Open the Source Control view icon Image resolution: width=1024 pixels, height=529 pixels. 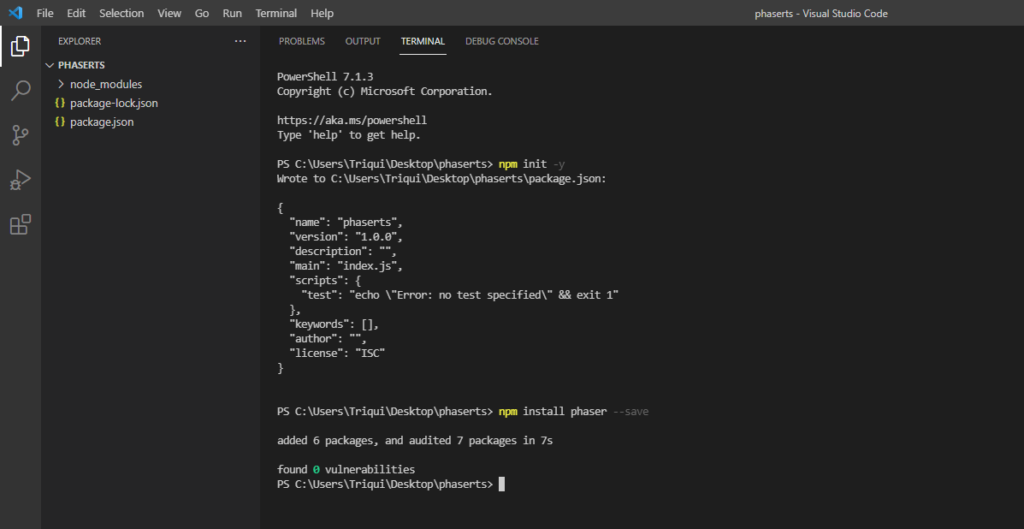point(20,135)
